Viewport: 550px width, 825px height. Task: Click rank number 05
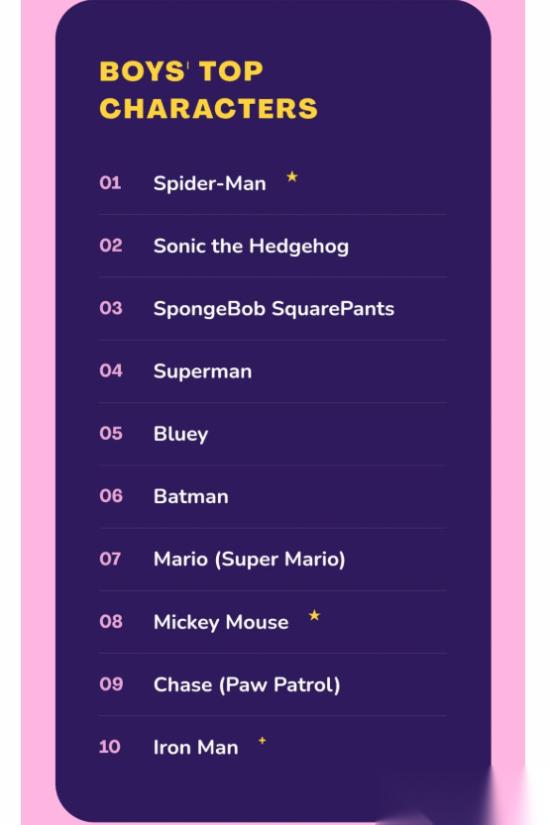pos(111,434)
